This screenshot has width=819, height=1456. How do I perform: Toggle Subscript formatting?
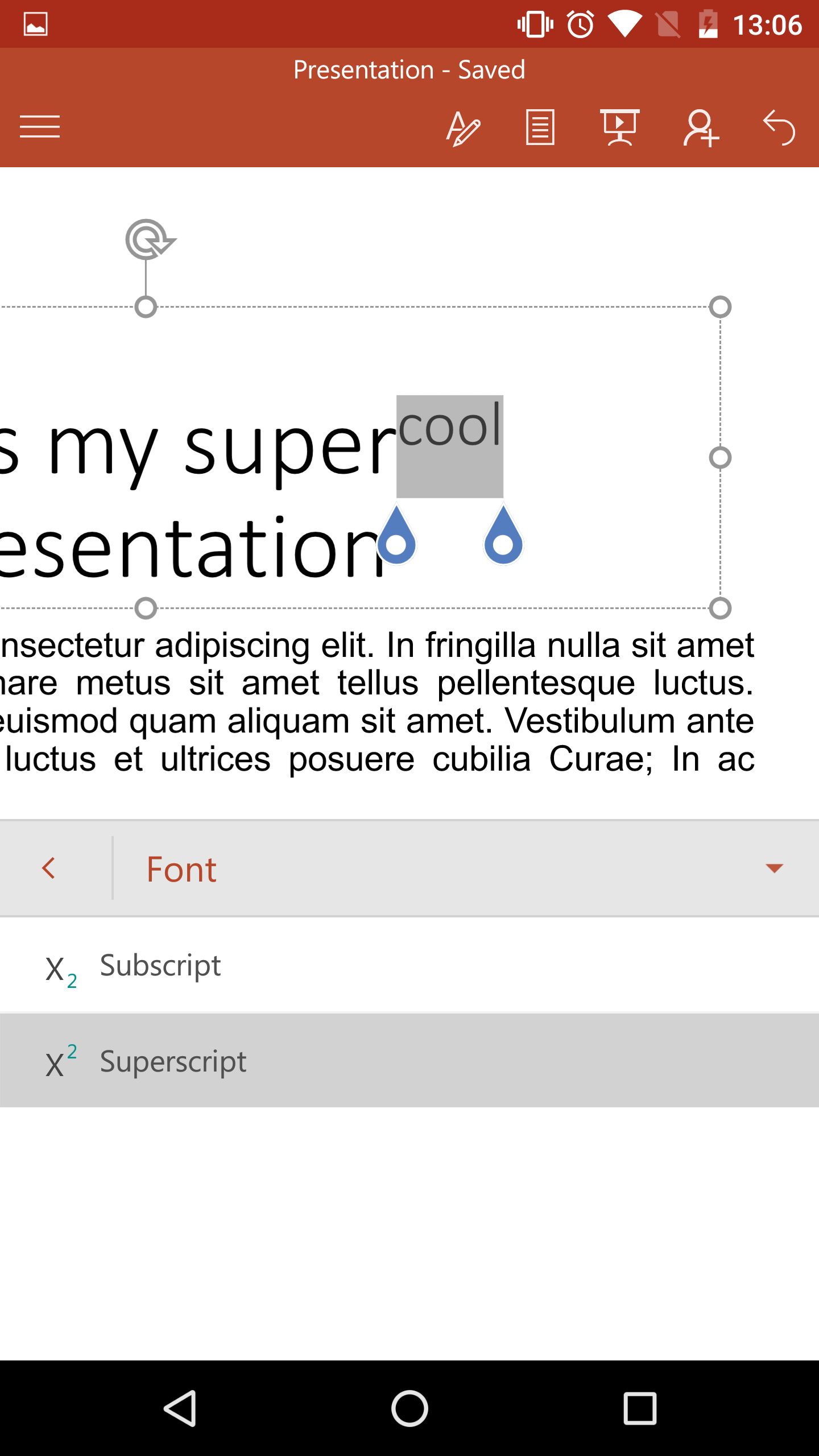pyautogui.click(x=160, y=966)
